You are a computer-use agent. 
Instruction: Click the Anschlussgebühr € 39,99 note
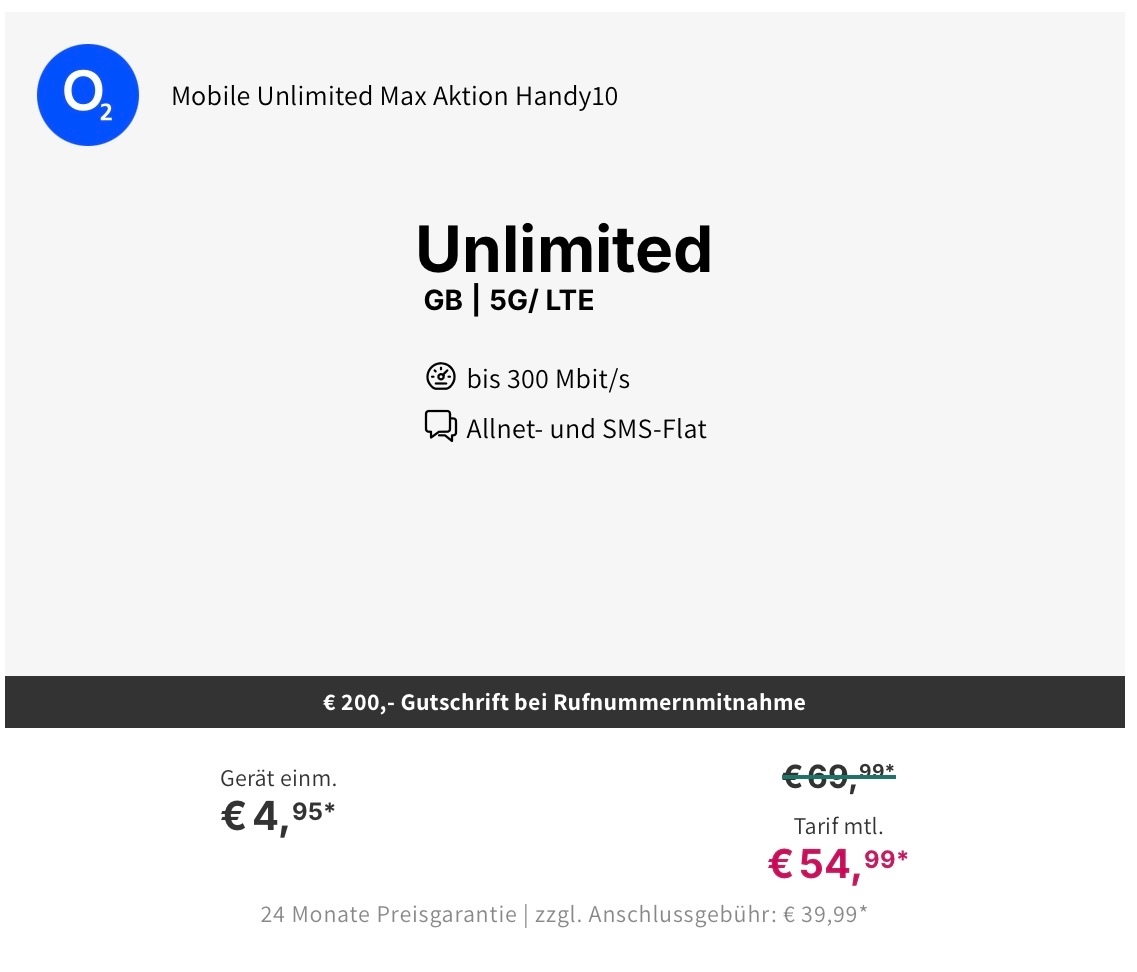[x=701, y=915]
